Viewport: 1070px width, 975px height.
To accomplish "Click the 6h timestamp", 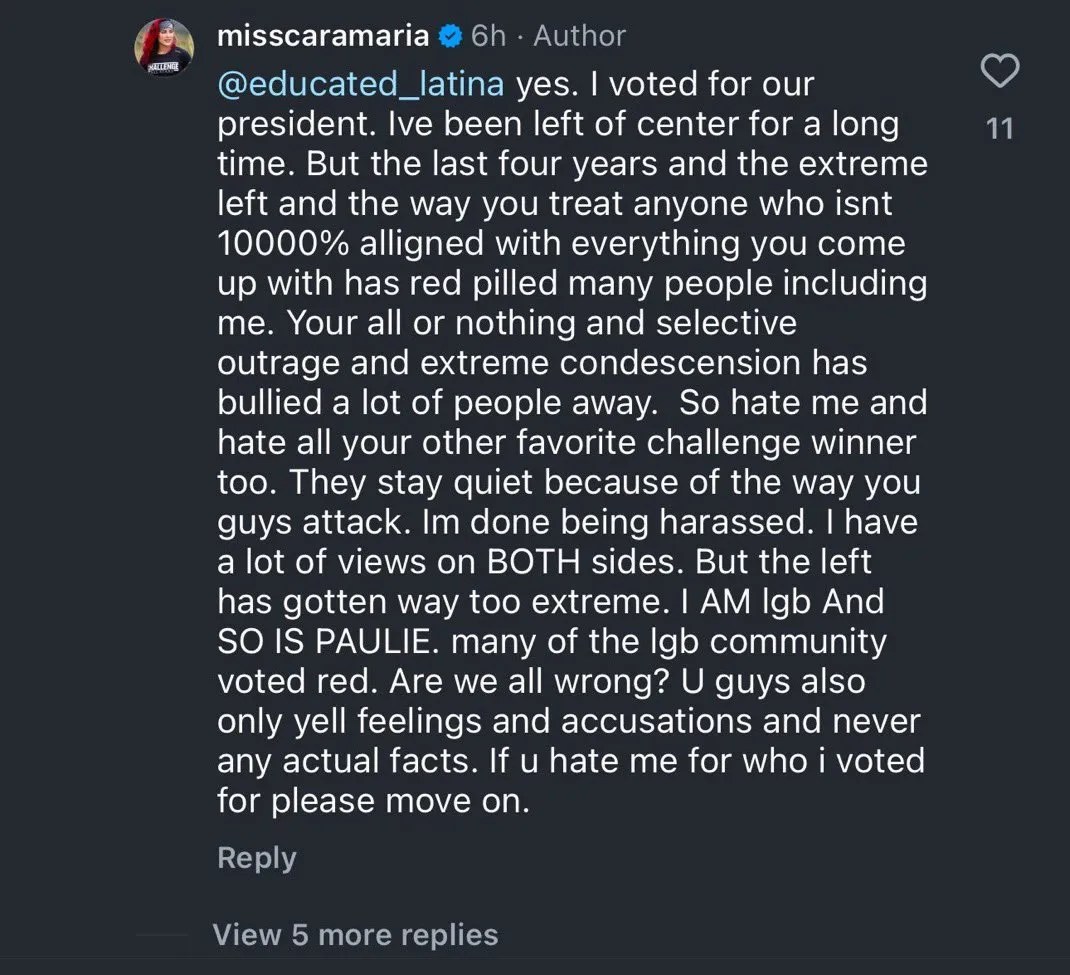I will [x=488, y=36].
